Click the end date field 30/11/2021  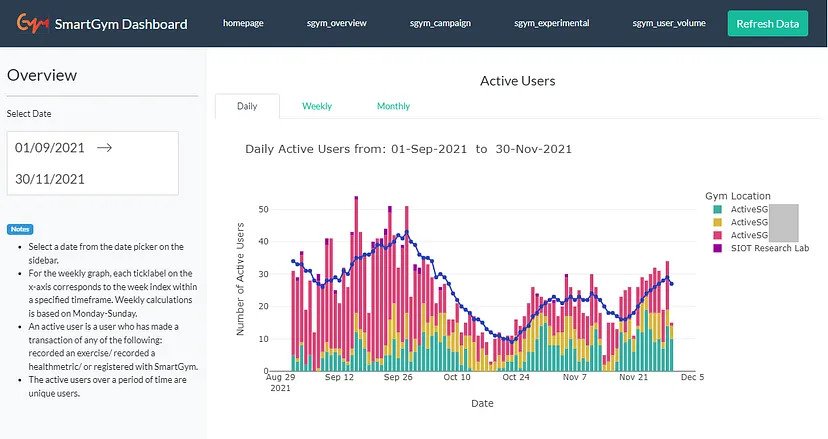(50, 179)
